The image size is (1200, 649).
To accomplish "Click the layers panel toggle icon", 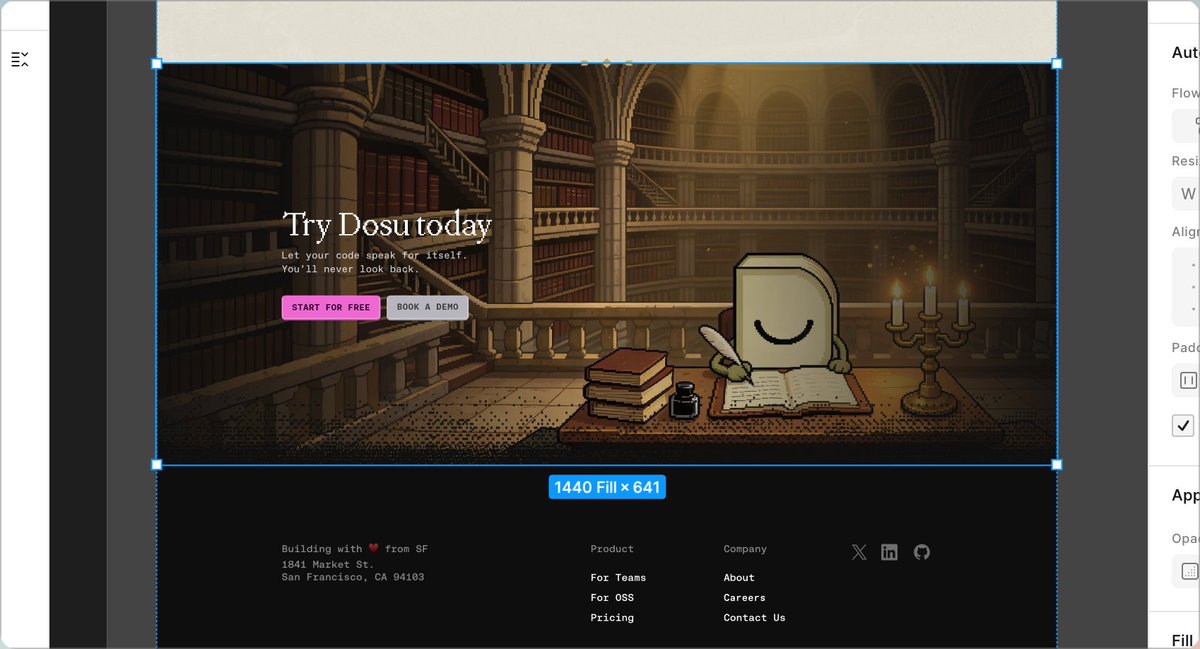I will [x=20, y=60].
